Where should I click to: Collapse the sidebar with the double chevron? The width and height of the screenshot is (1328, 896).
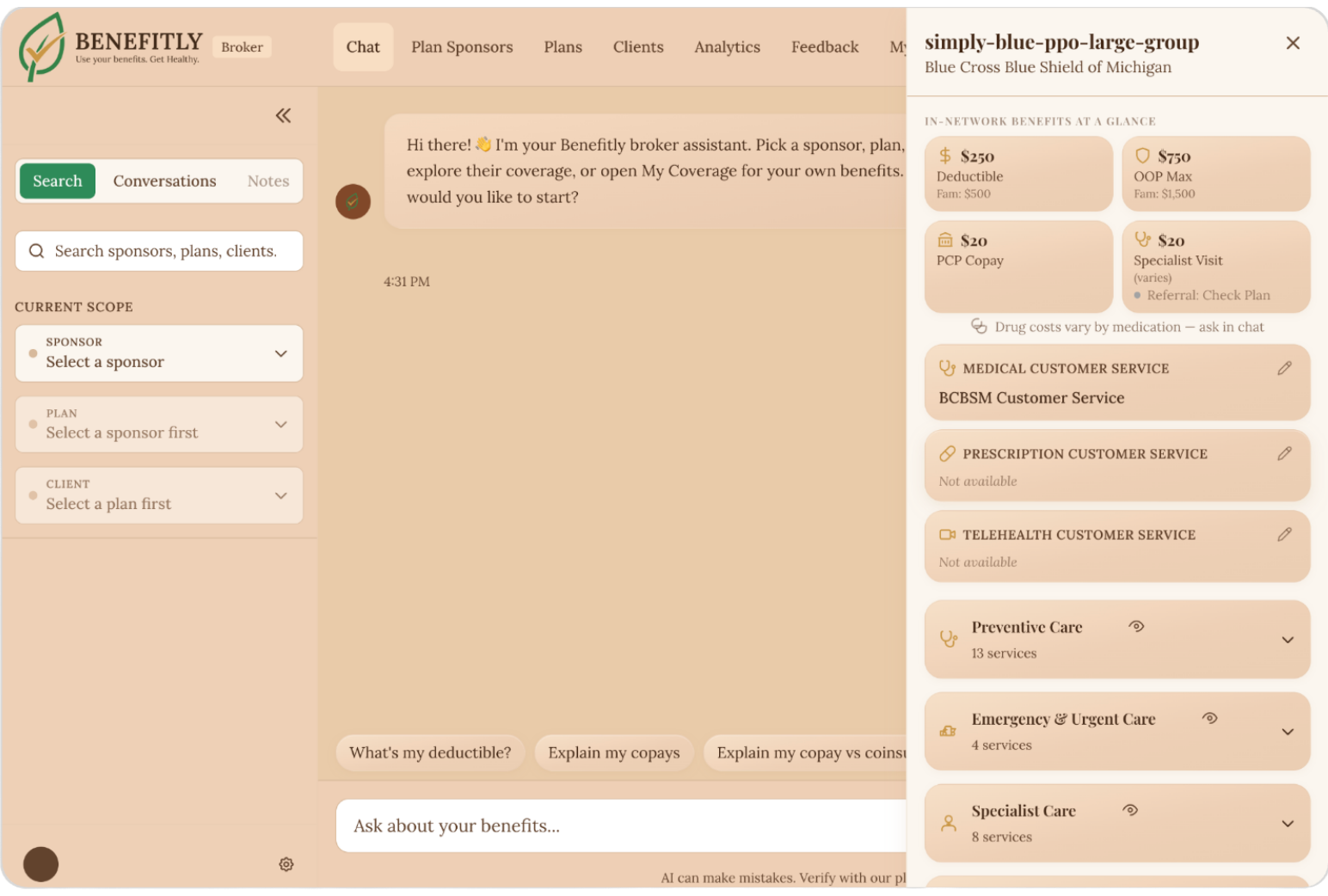(x=283, y=115)
